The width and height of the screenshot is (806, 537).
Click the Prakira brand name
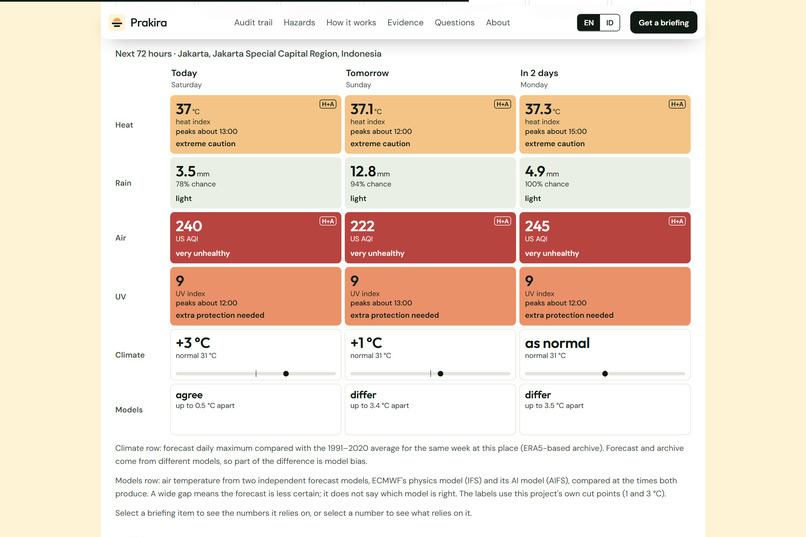tap(149, 23)
